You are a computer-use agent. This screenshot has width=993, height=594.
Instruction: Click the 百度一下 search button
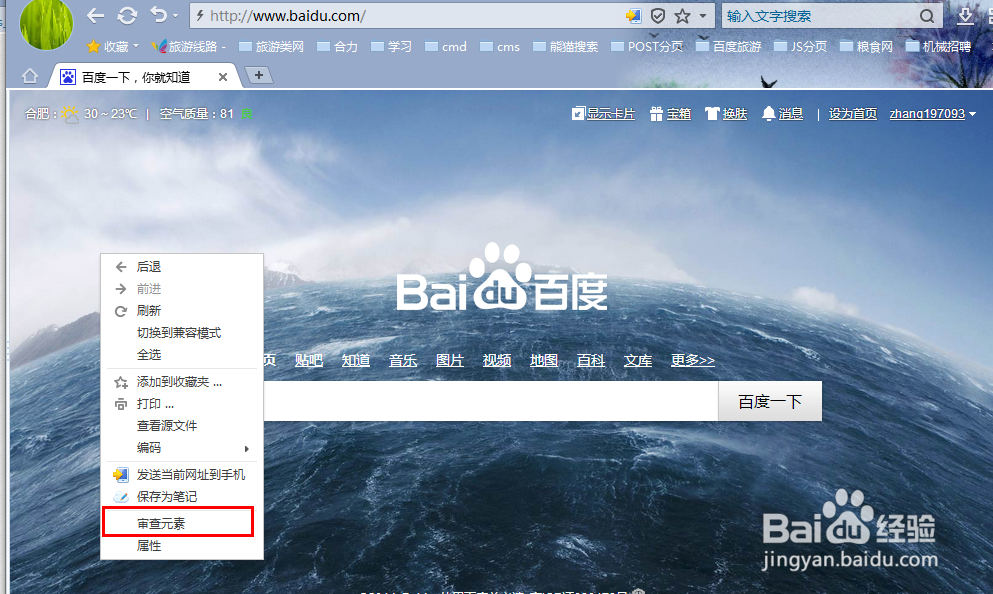[x=770, y=401]
